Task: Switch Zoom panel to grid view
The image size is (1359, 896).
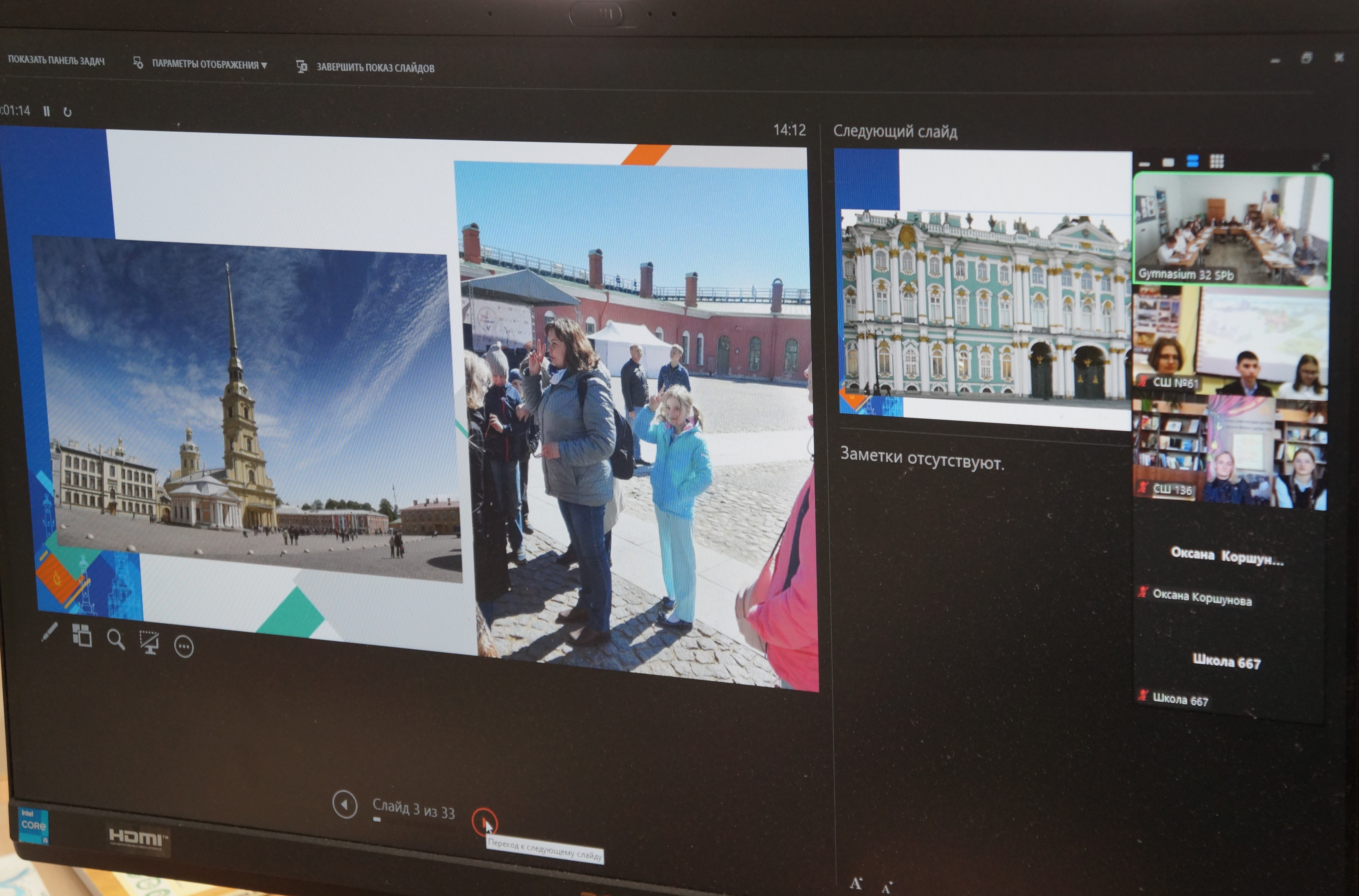Action: [1217, 162]
